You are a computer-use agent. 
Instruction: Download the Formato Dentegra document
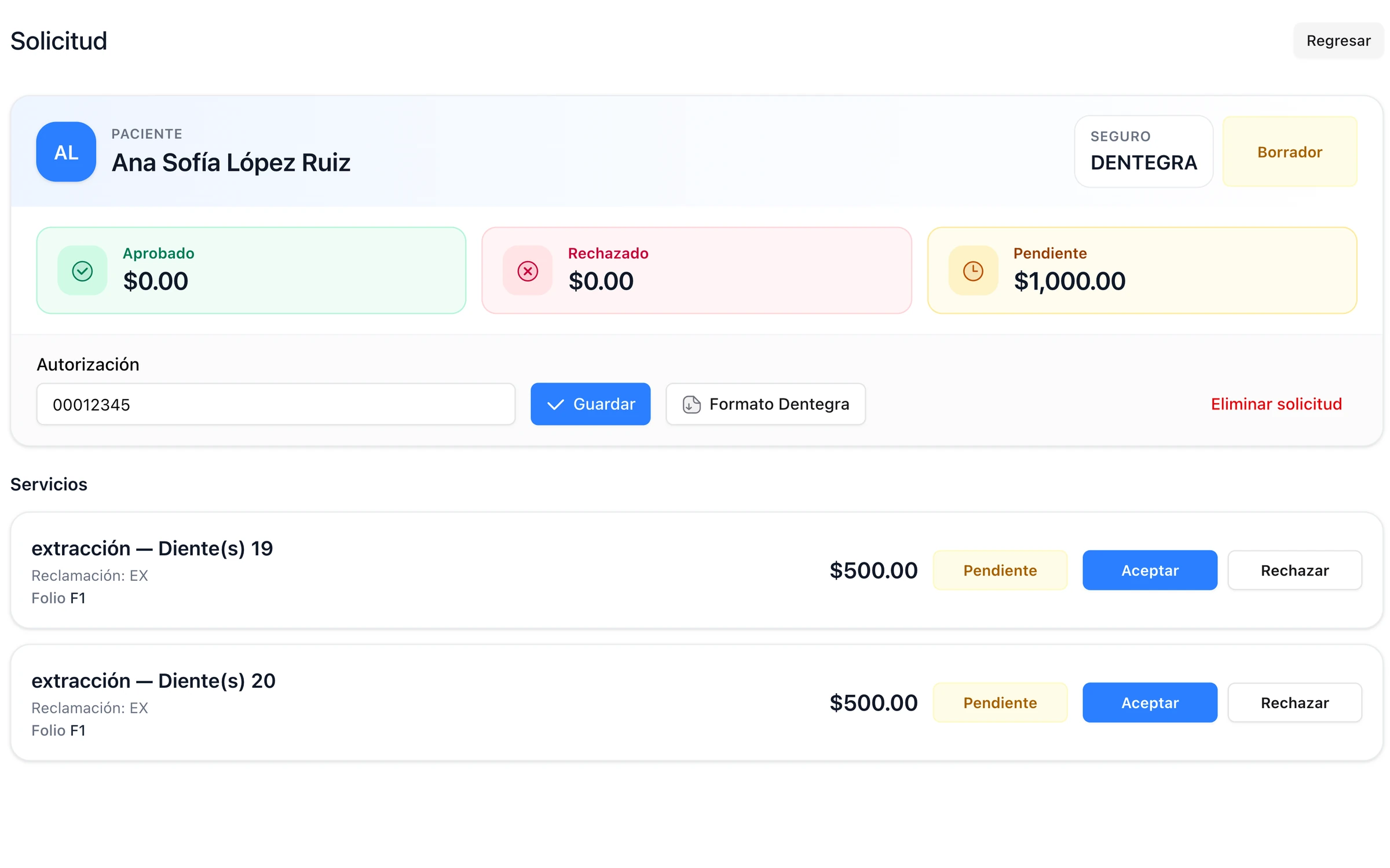765,404
